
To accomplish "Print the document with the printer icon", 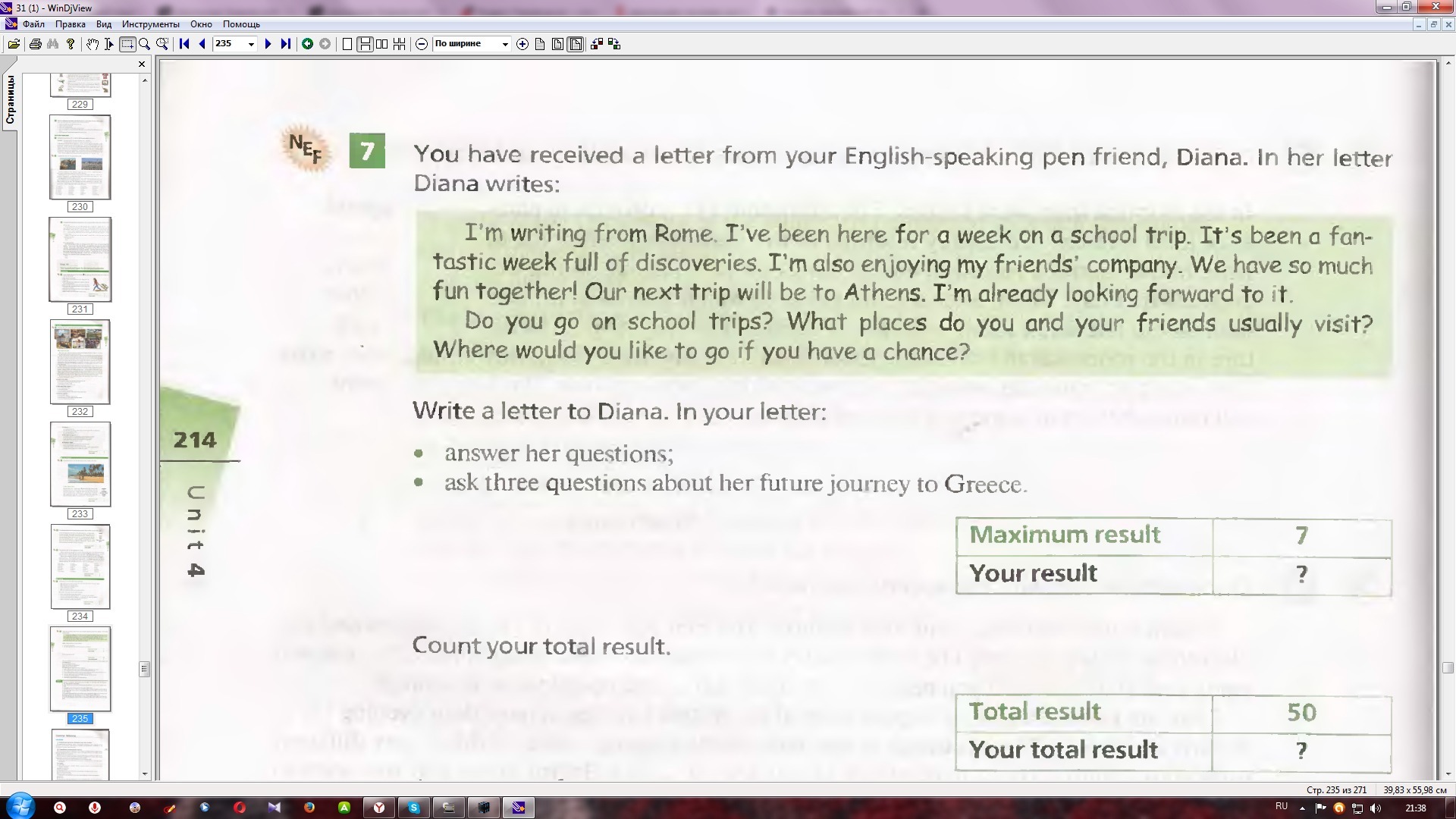I will point(35,44).
